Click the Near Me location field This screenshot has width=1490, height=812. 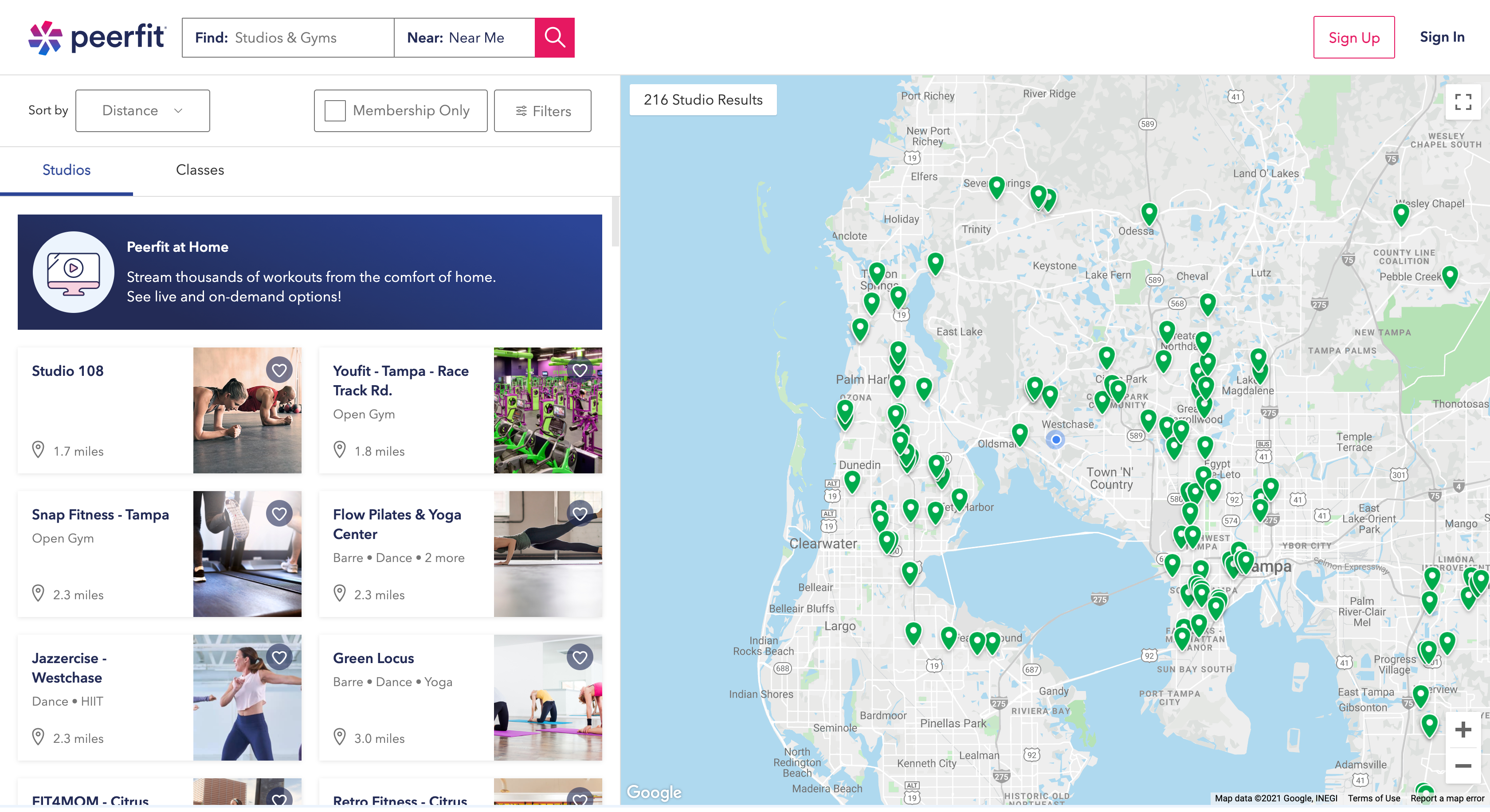coord(464,38)
